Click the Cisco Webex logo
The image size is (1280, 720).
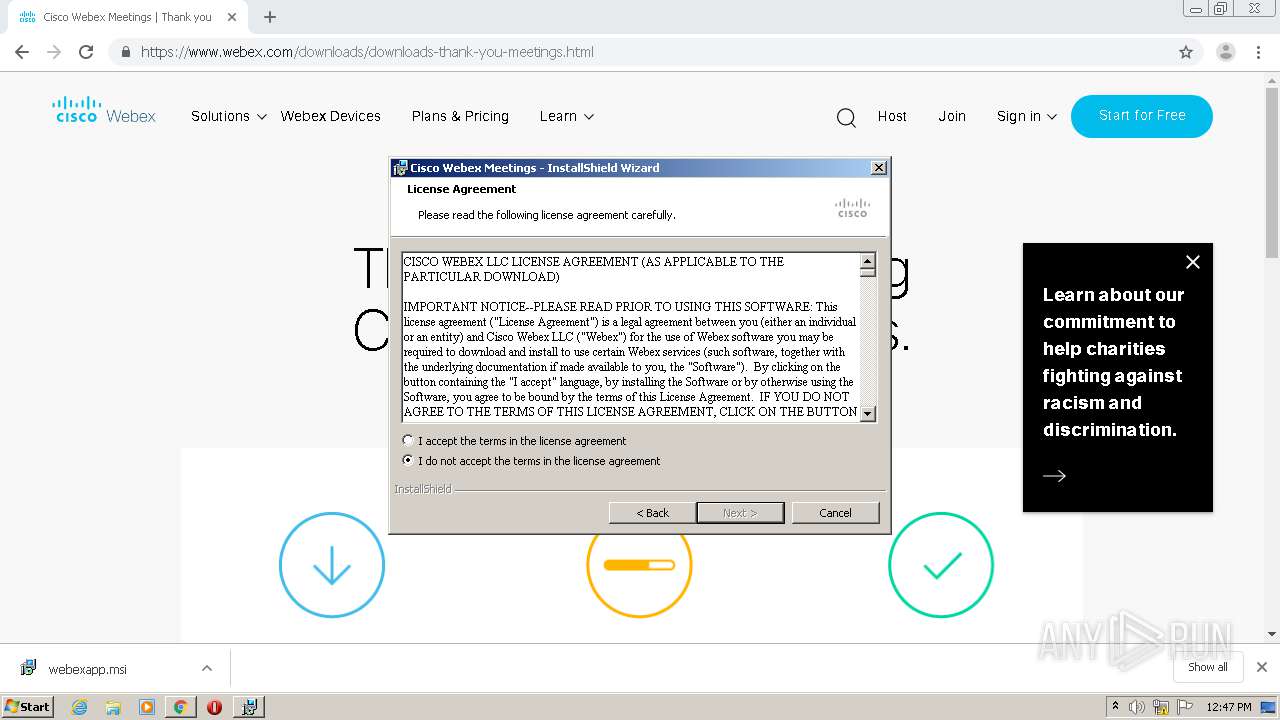tap(104, 110)
